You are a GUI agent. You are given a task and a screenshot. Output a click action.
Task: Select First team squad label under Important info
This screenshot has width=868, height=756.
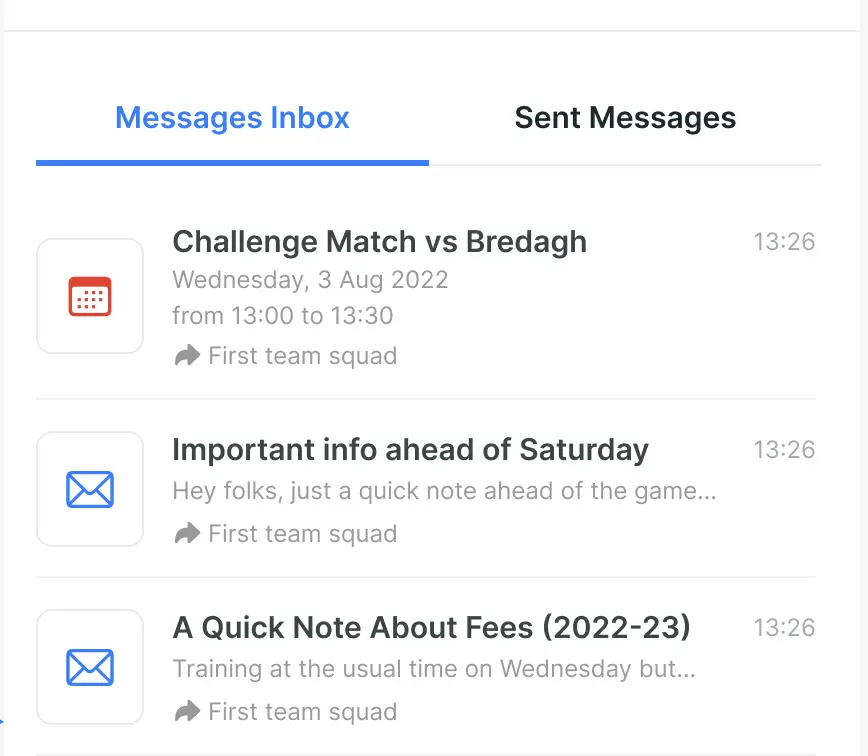click(x=302, y=534)
